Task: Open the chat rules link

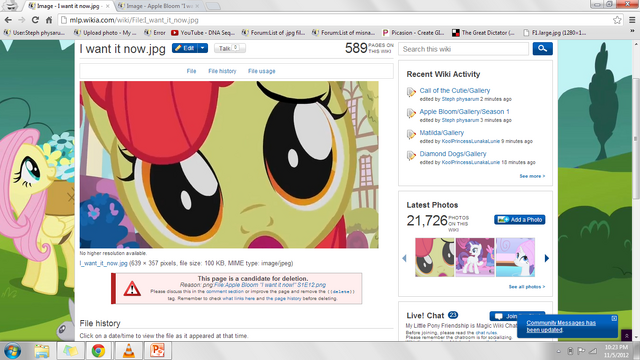Action: [x=486, y=333]
